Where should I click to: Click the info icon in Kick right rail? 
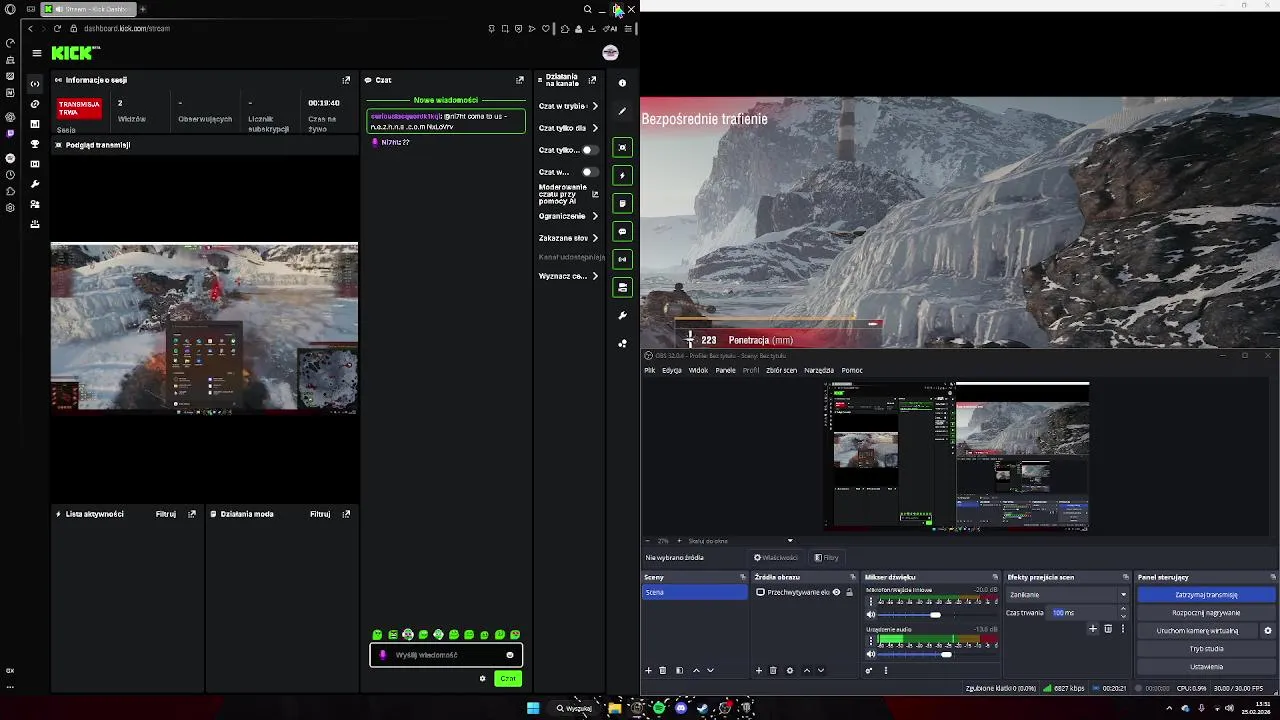point(622,83)
